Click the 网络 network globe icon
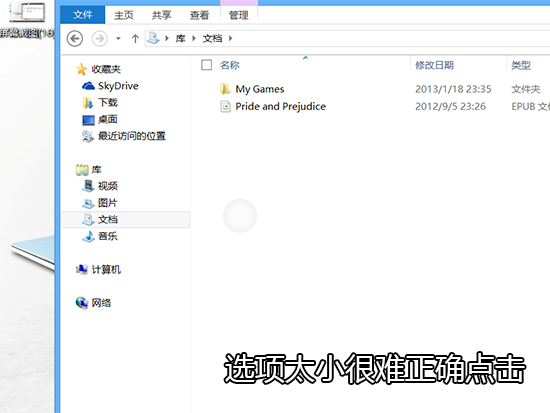This screenshot has width=550, height=413. point(82,303)
